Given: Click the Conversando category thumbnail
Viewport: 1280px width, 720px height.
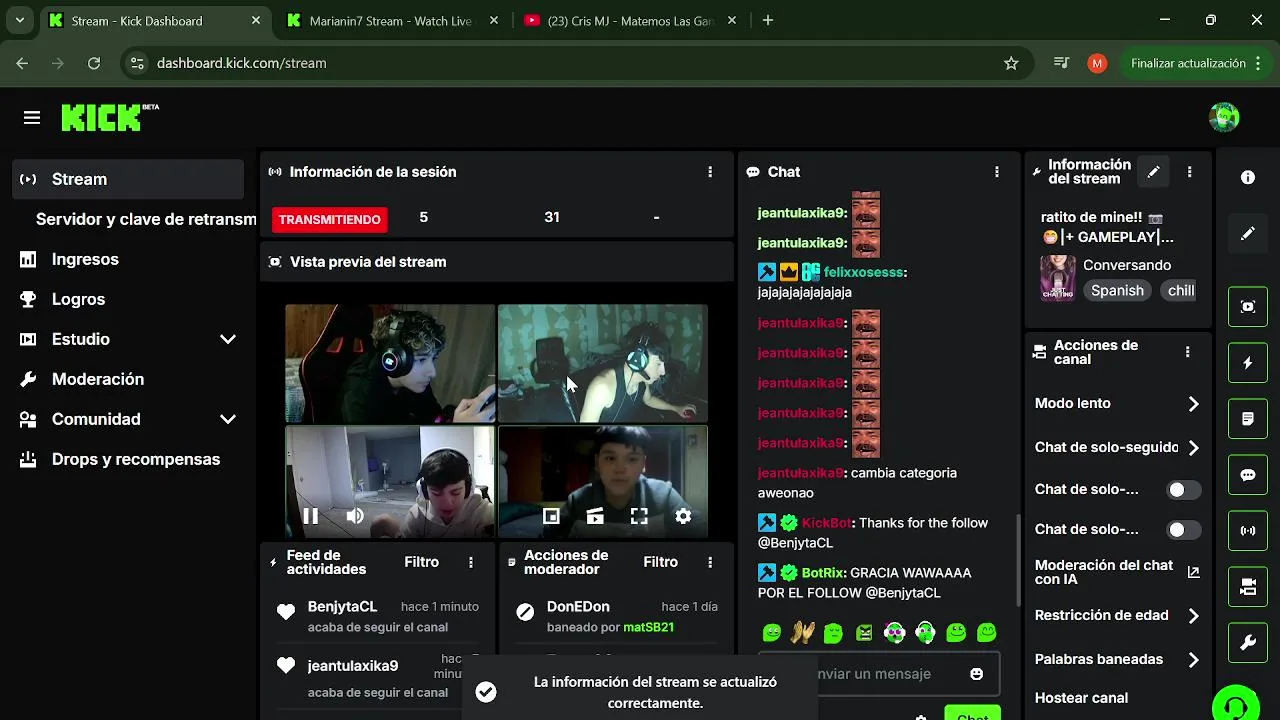Looking at the screenshot, I should coord(1058,278).
